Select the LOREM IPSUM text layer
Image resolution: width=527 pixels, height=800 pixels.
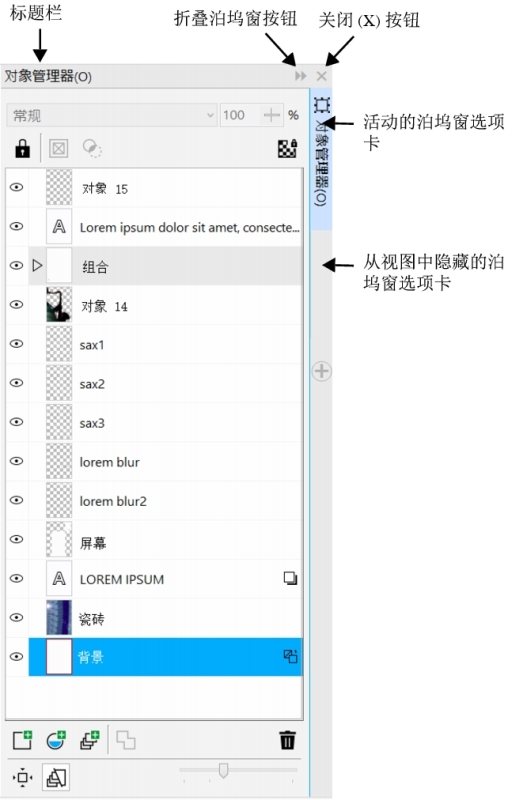pyautogui.click(x=154, y=579)
